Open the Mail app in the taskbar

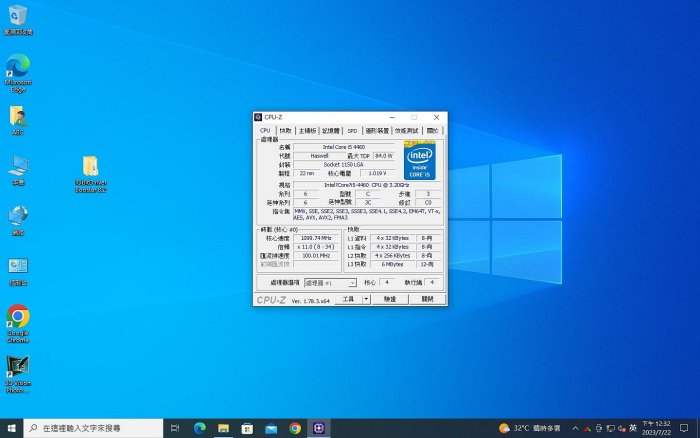271,428
